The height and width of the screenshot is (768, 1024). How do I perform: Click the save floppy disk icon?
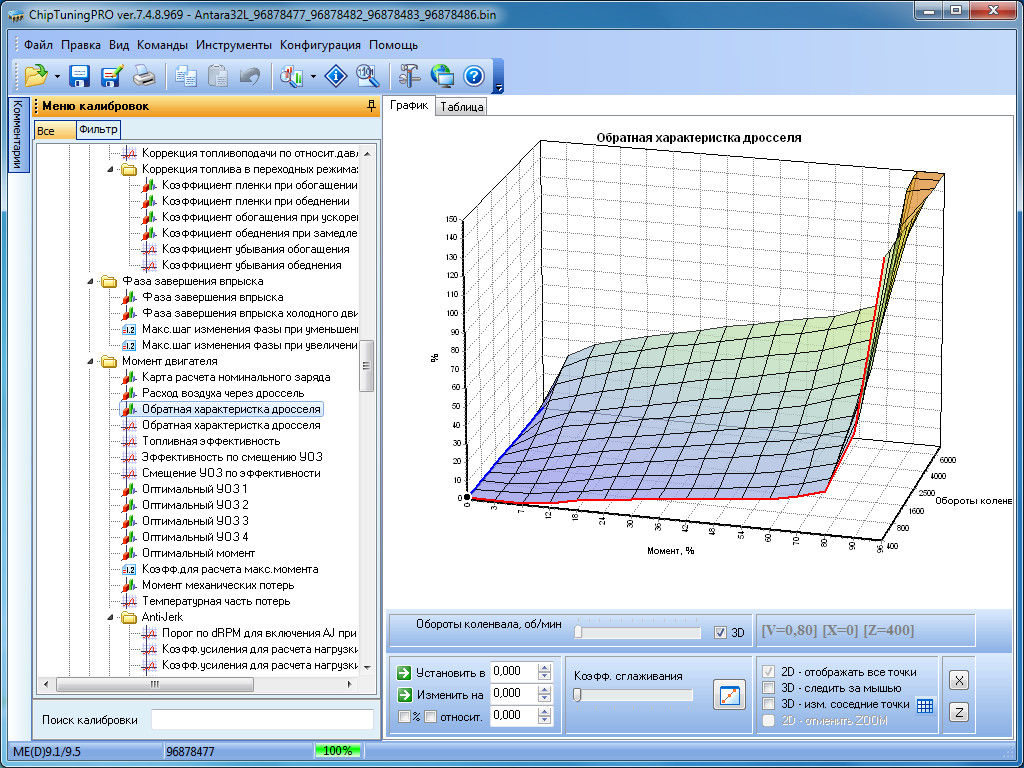(80, 75)
